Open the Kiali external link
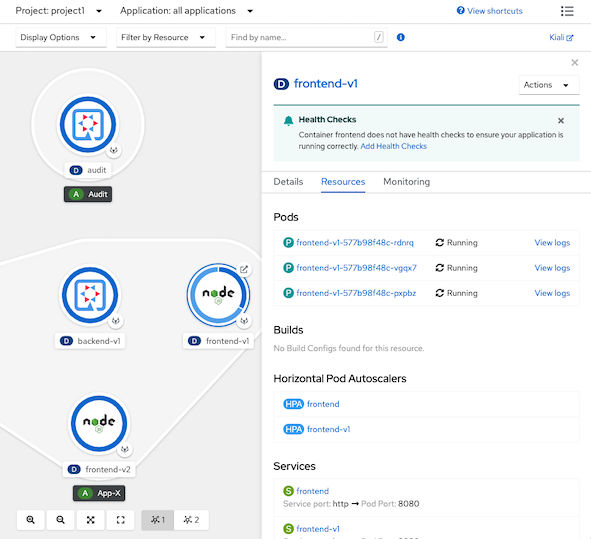Viewport: 591px width, 539px height. [561, 37]
